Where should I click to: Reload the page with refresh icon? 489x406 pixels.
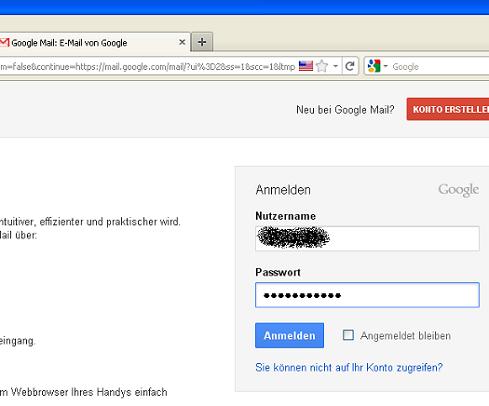click(350, 66)
